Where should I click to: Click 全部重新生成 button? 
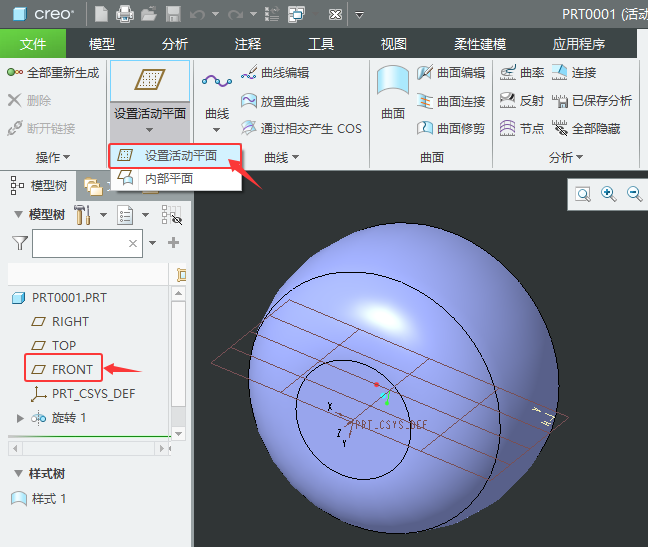tap(53, 73)
